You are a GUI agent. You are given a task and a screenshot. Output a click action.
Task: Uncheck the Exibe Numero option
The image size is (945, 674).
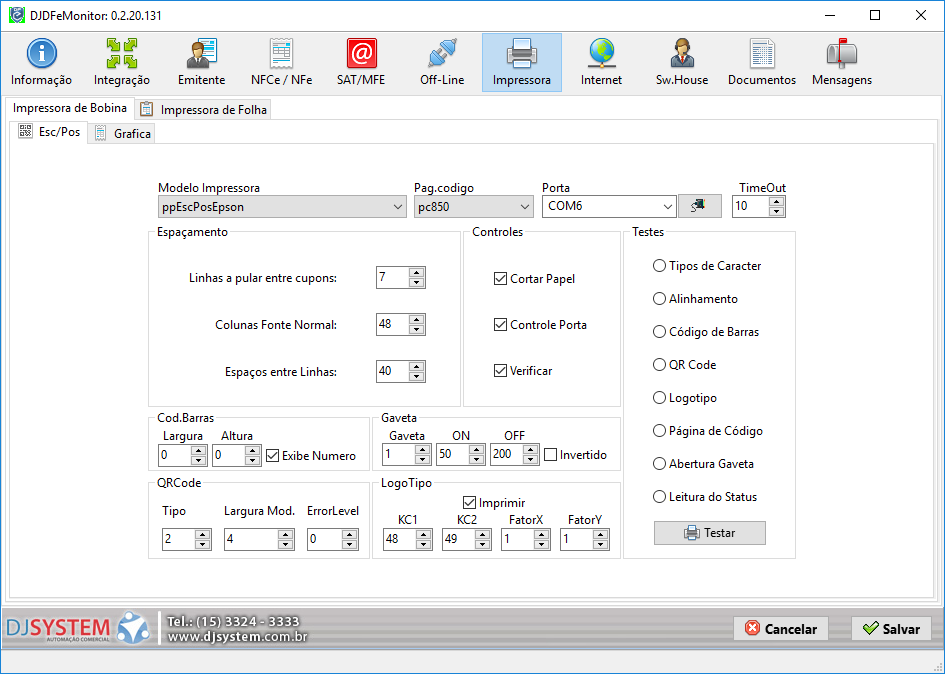tap(273, 456)
